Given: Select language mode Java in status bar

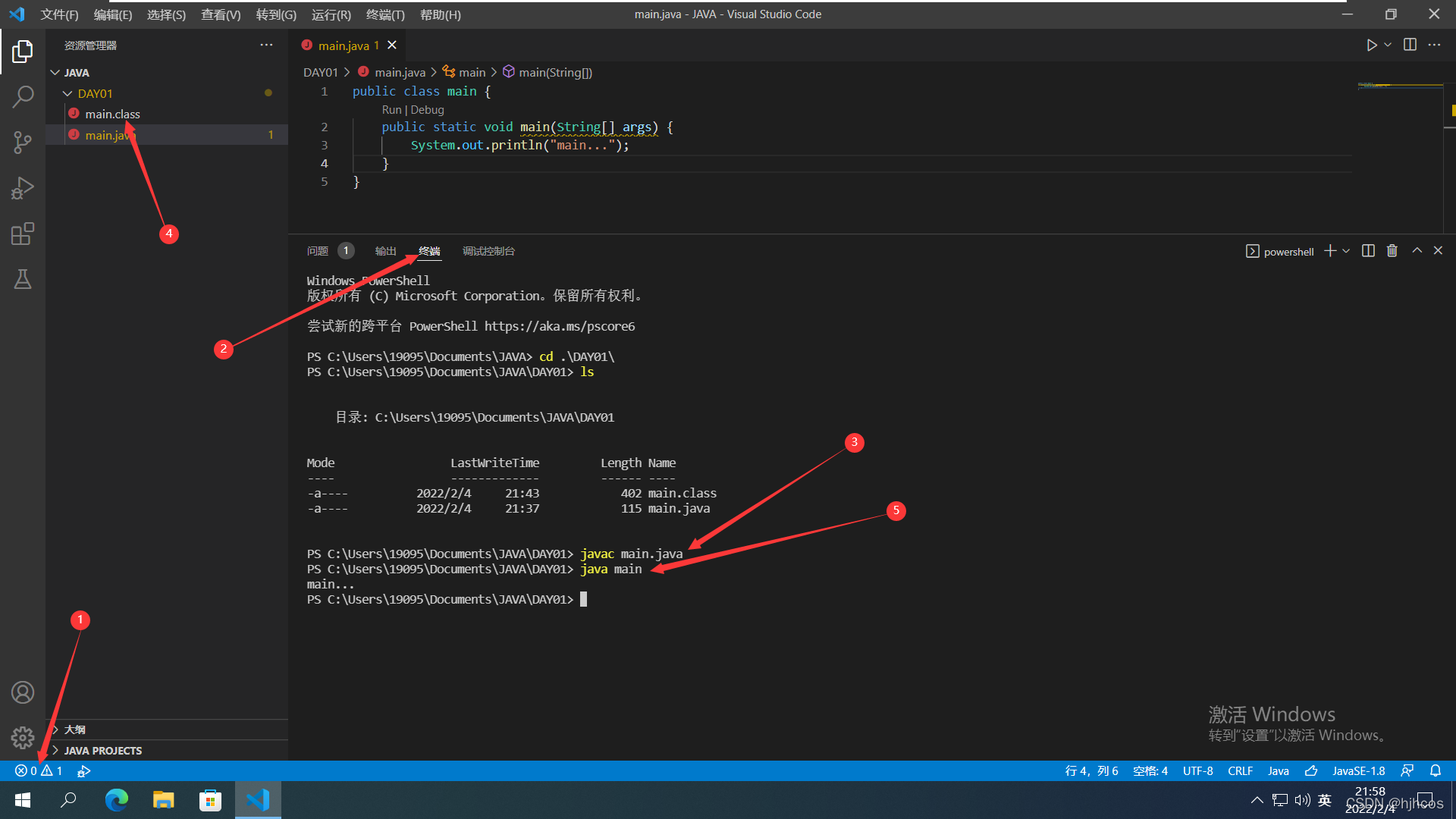Looking at the screenshot, I should [1278, 771].
